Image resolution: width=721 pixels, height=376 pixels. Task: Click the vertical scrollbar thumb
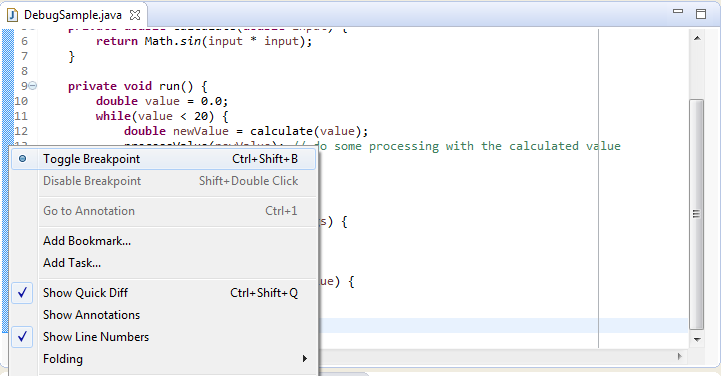[697, 214]
